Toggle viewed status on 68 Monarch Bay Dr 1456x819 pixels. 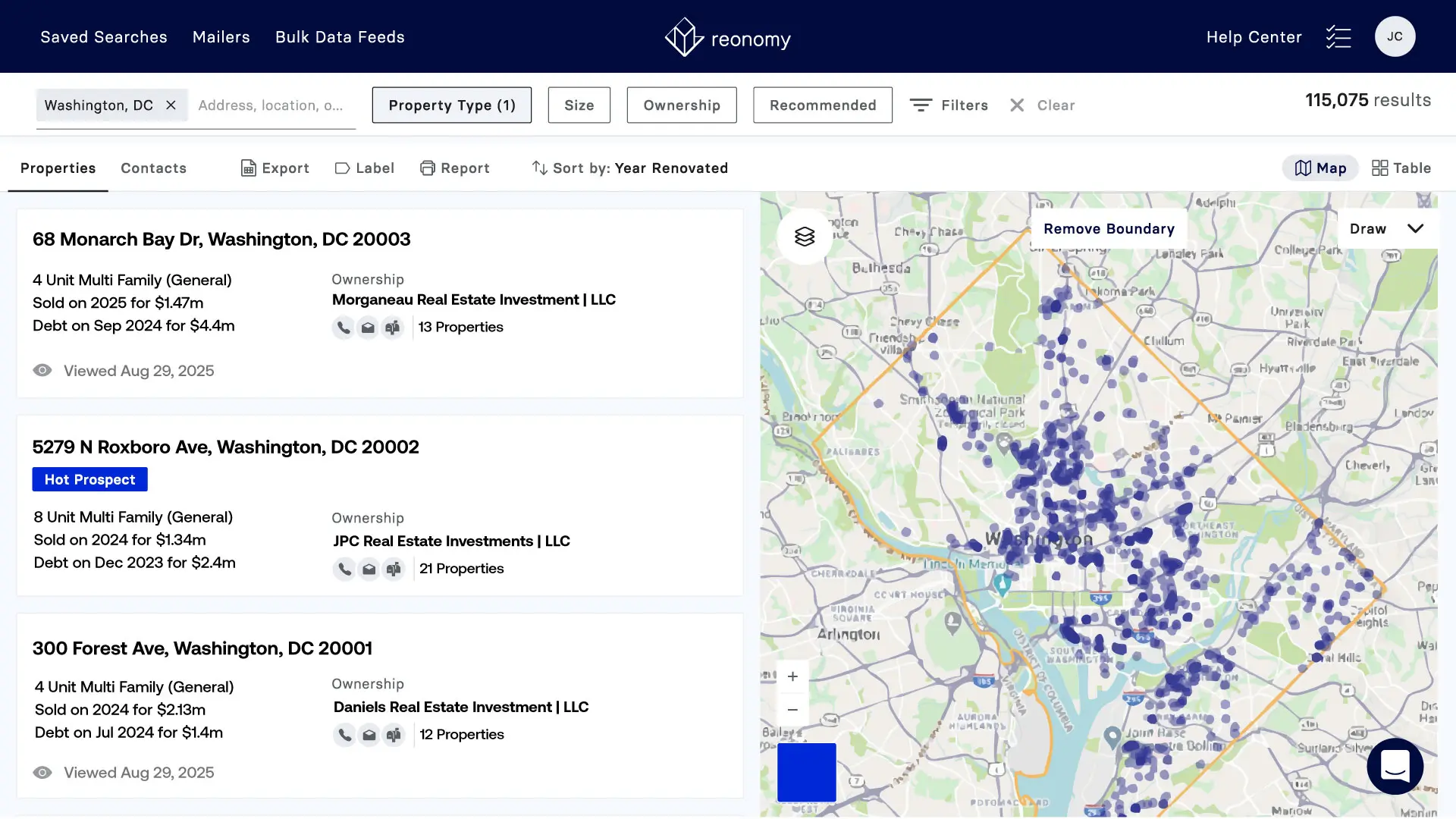point(42,370)
